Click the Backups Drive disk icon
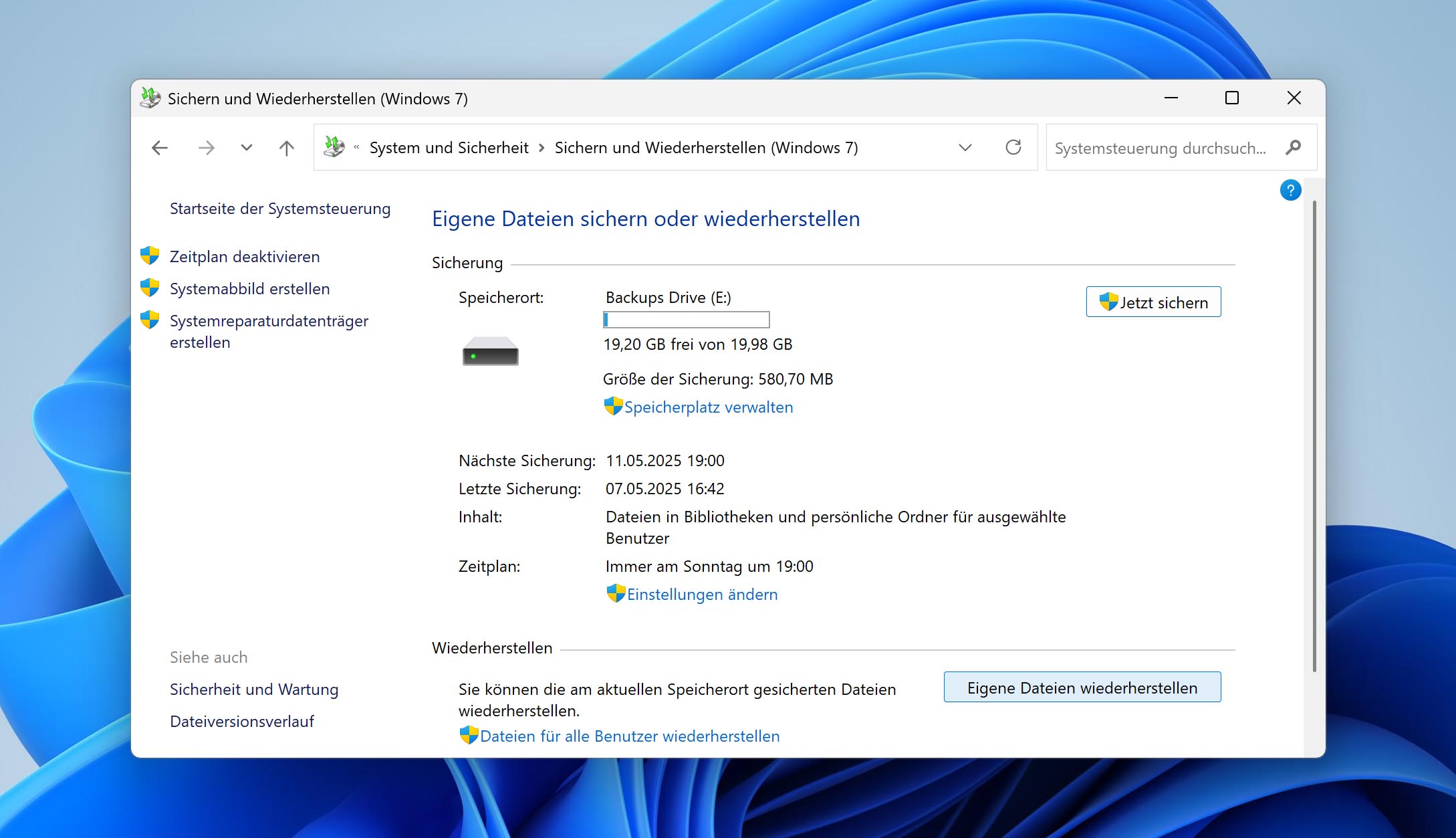 pos(490,350)
